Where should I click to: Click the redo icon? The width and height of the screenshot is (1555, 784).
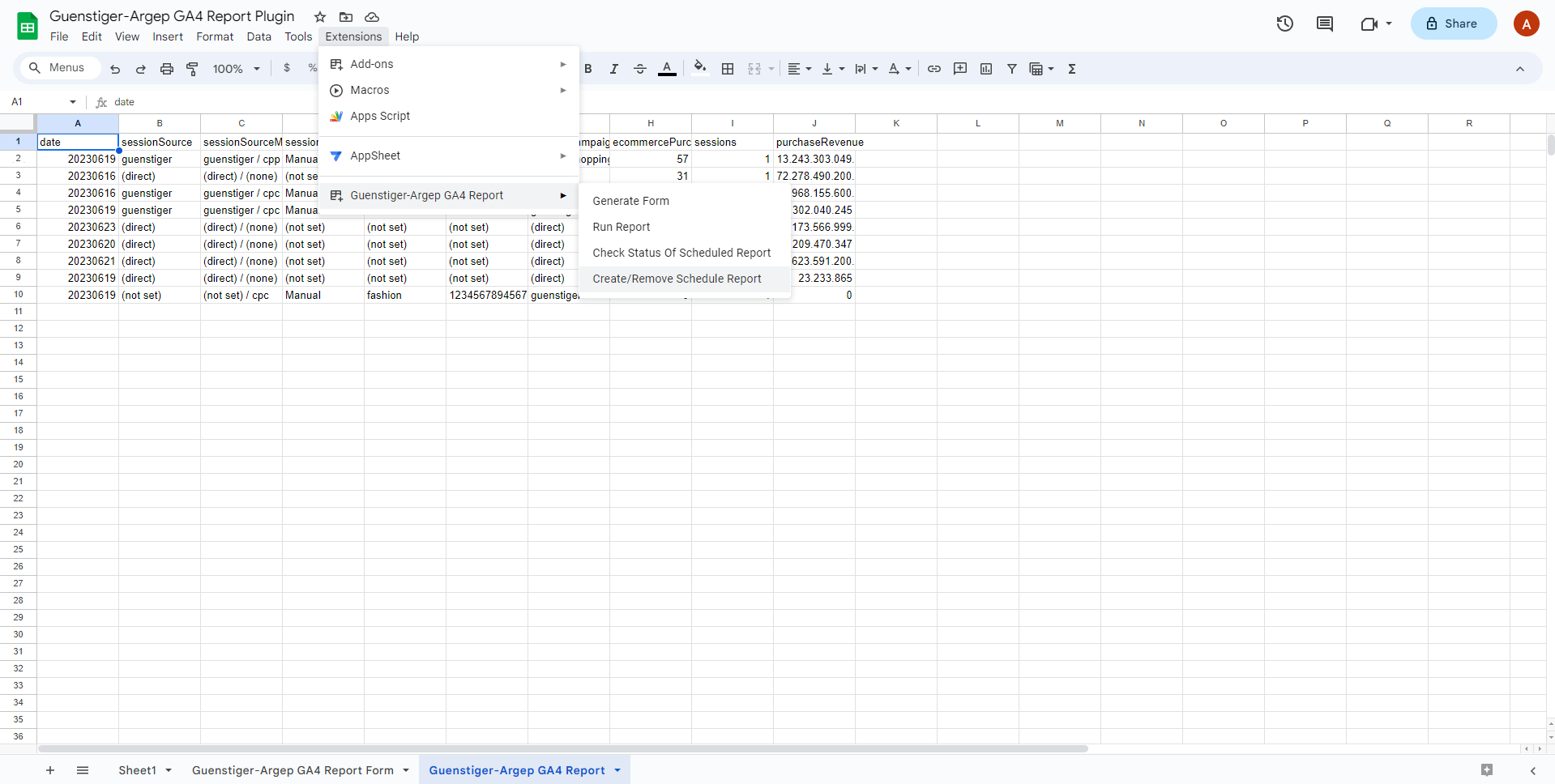141,69
